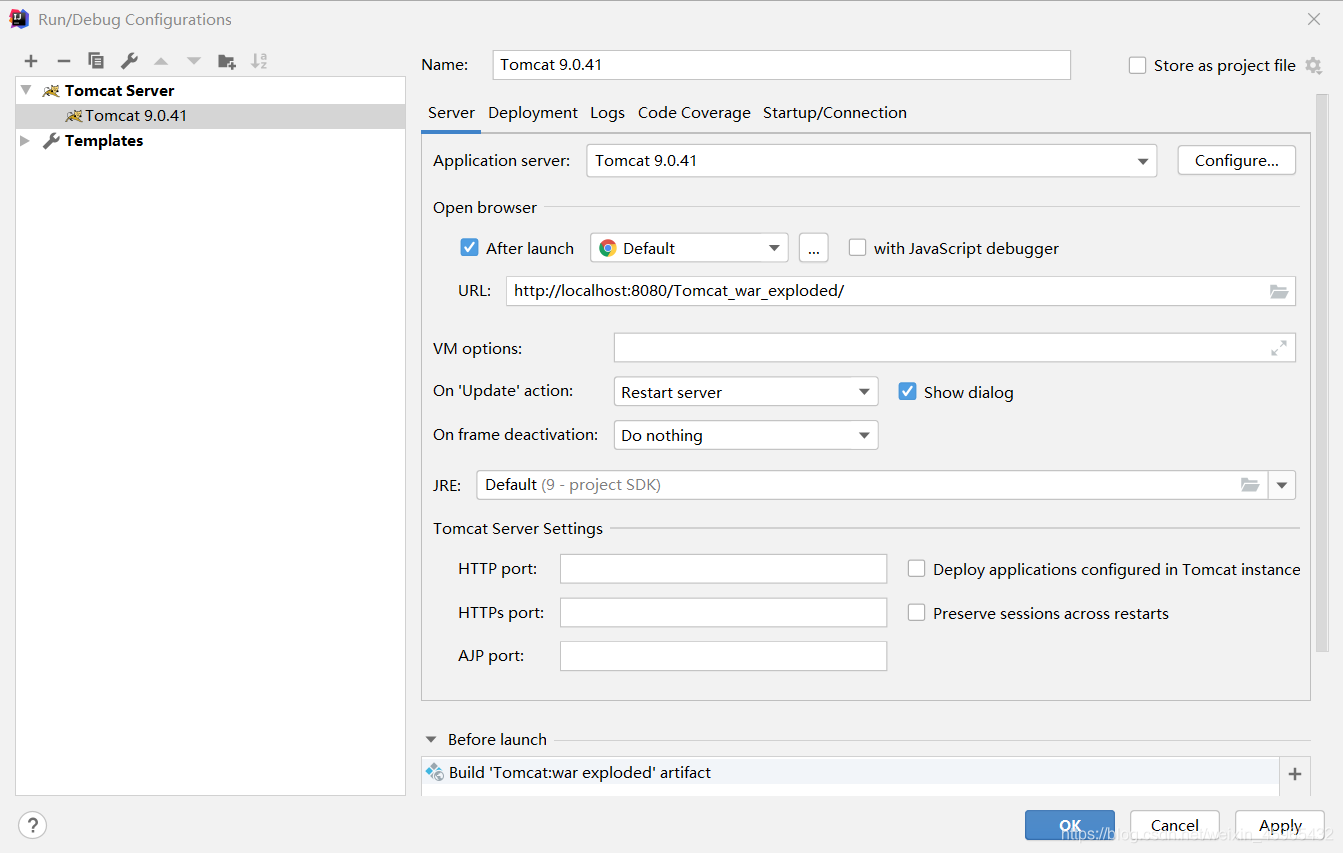Screen dimensions: 1343x853
Task: Open Application server dropdown
Action: coord(871,161)
